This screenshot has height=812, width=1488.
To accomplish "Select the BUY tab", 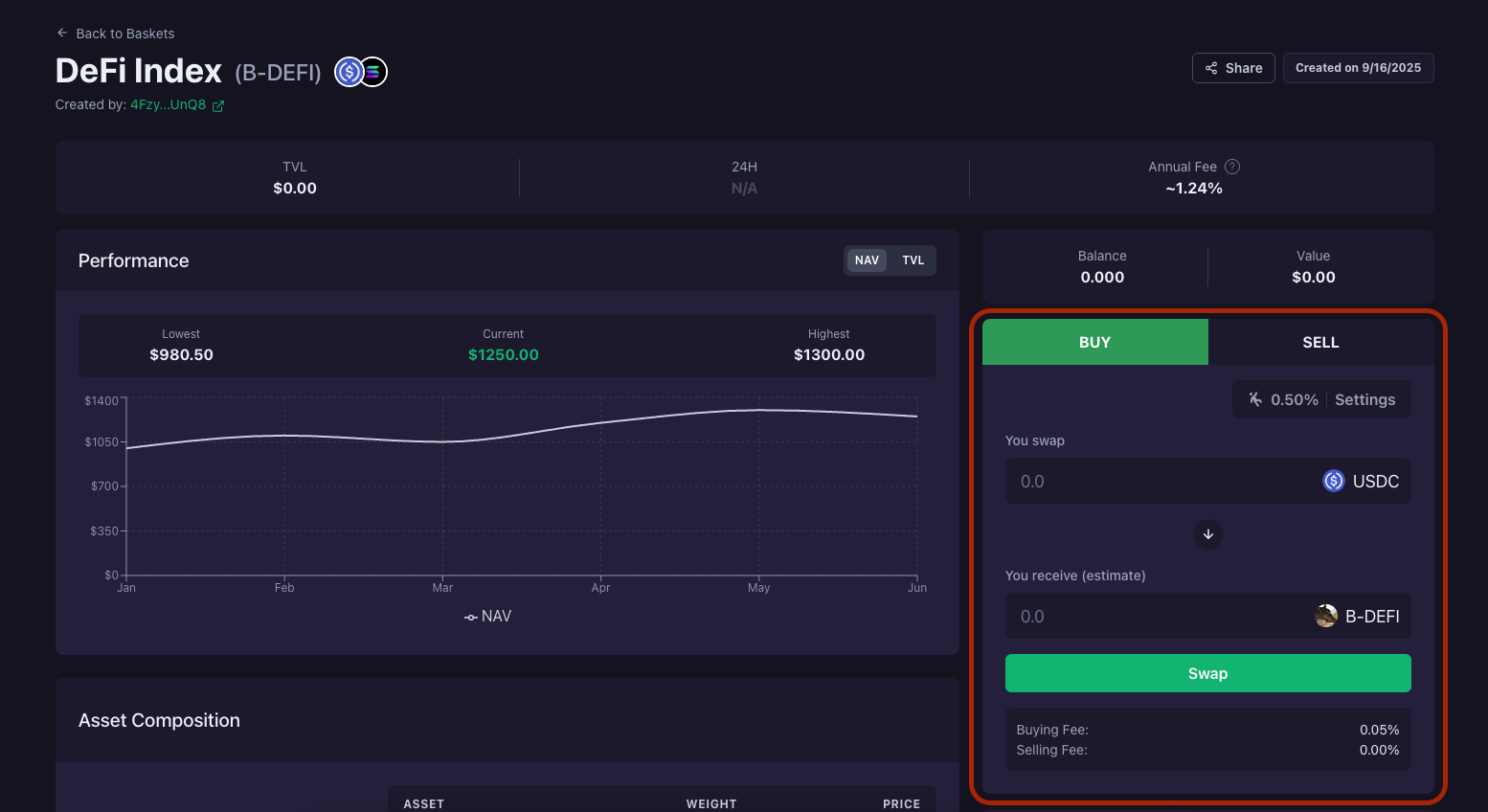I will [1094, 342].
